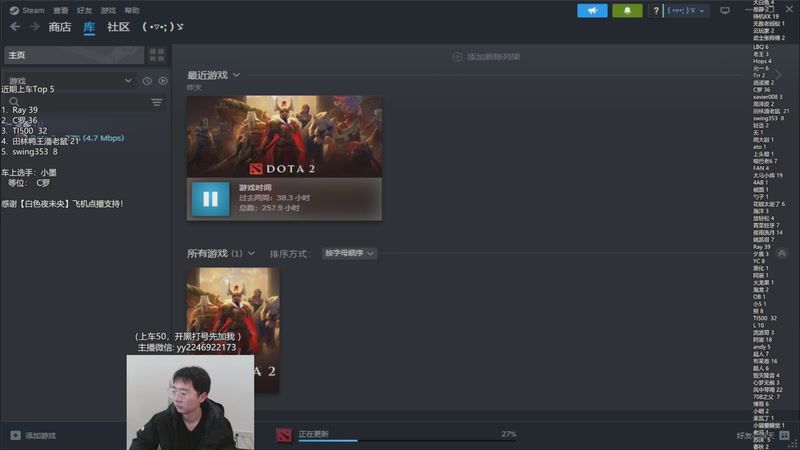Viewport: 800px width, 450px height.
Task: Open the 按字母顺序 sort dropdown
Action: [x=349, y=253]
